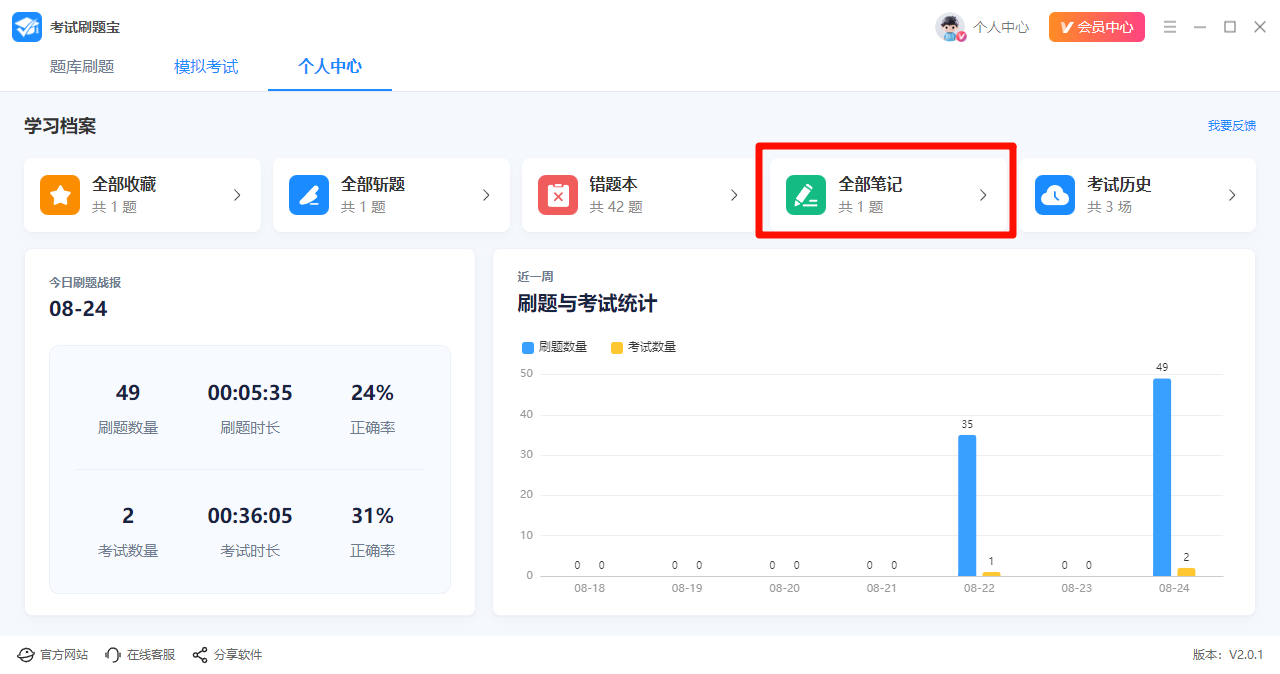Expand 考试历史 via its chevron arrow
Viewport: 1280px width, 674px height.
click(1232, 195)
